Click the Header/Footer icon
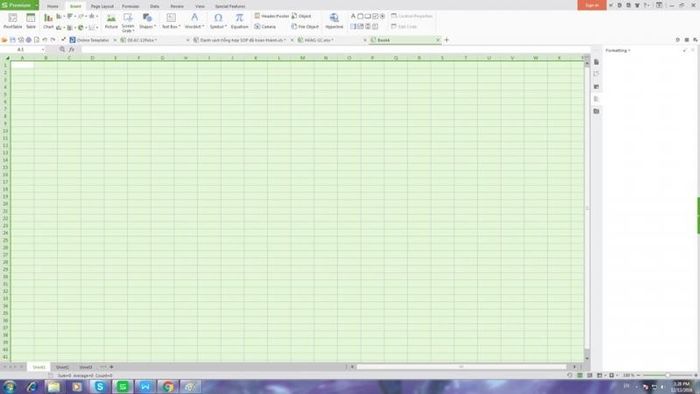 tap(271, 16)
